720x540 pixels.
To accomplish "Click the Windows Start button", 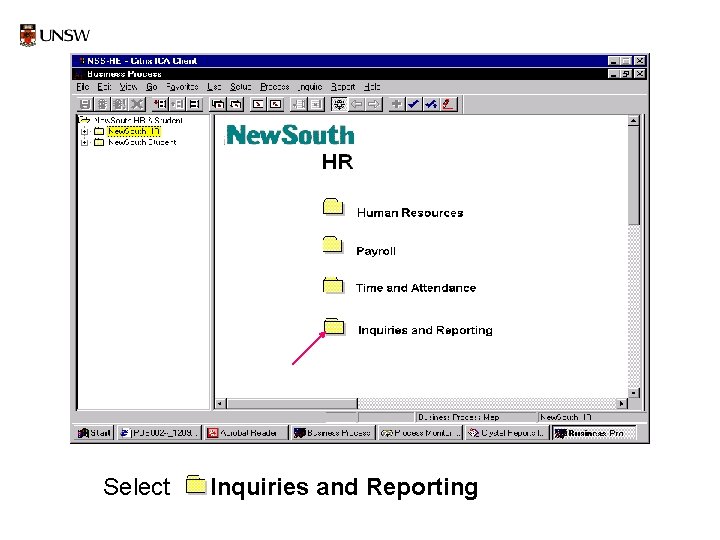I will coord(94,433).
